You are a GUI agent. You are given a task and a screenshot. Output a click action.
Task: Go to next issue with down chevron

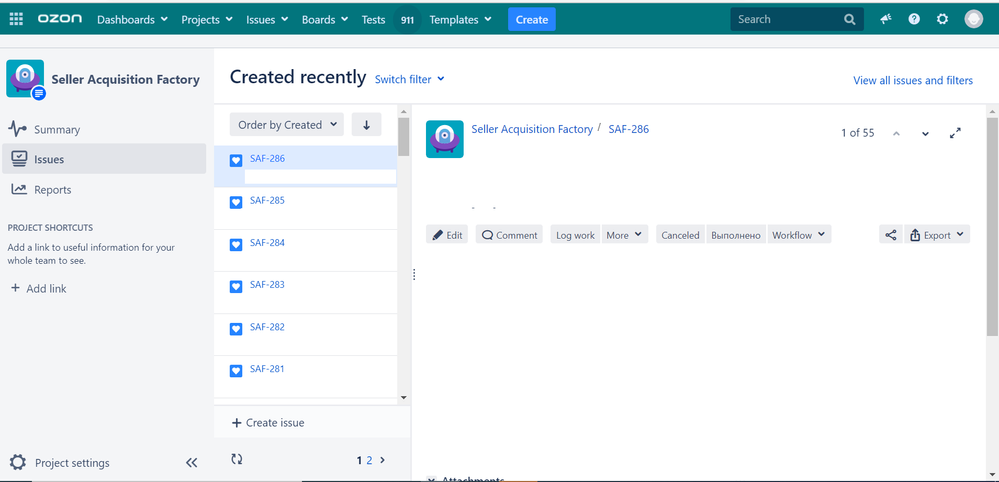point(926,134)
